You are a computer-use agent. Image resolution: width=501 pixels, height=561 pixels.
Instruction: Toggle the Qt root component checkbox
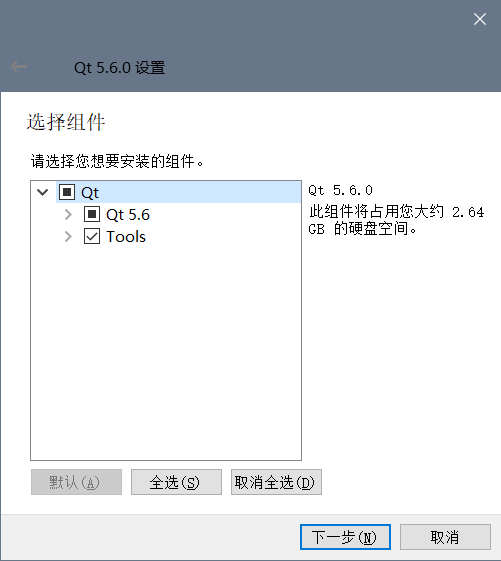(x=67, y=192)
